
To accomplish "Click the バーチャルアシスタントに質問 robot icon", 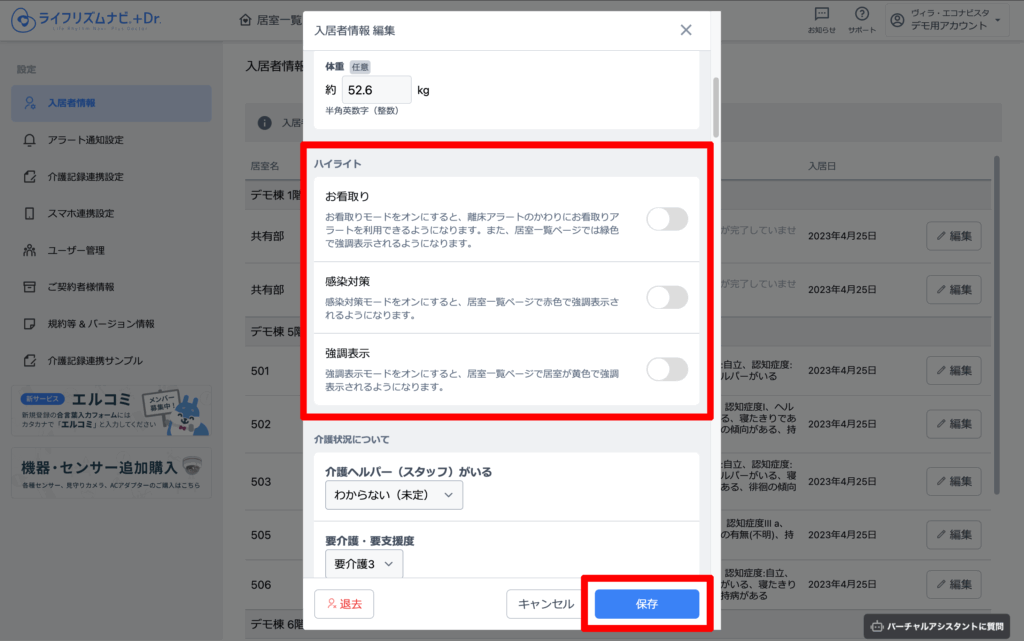I will coord(877,626).
